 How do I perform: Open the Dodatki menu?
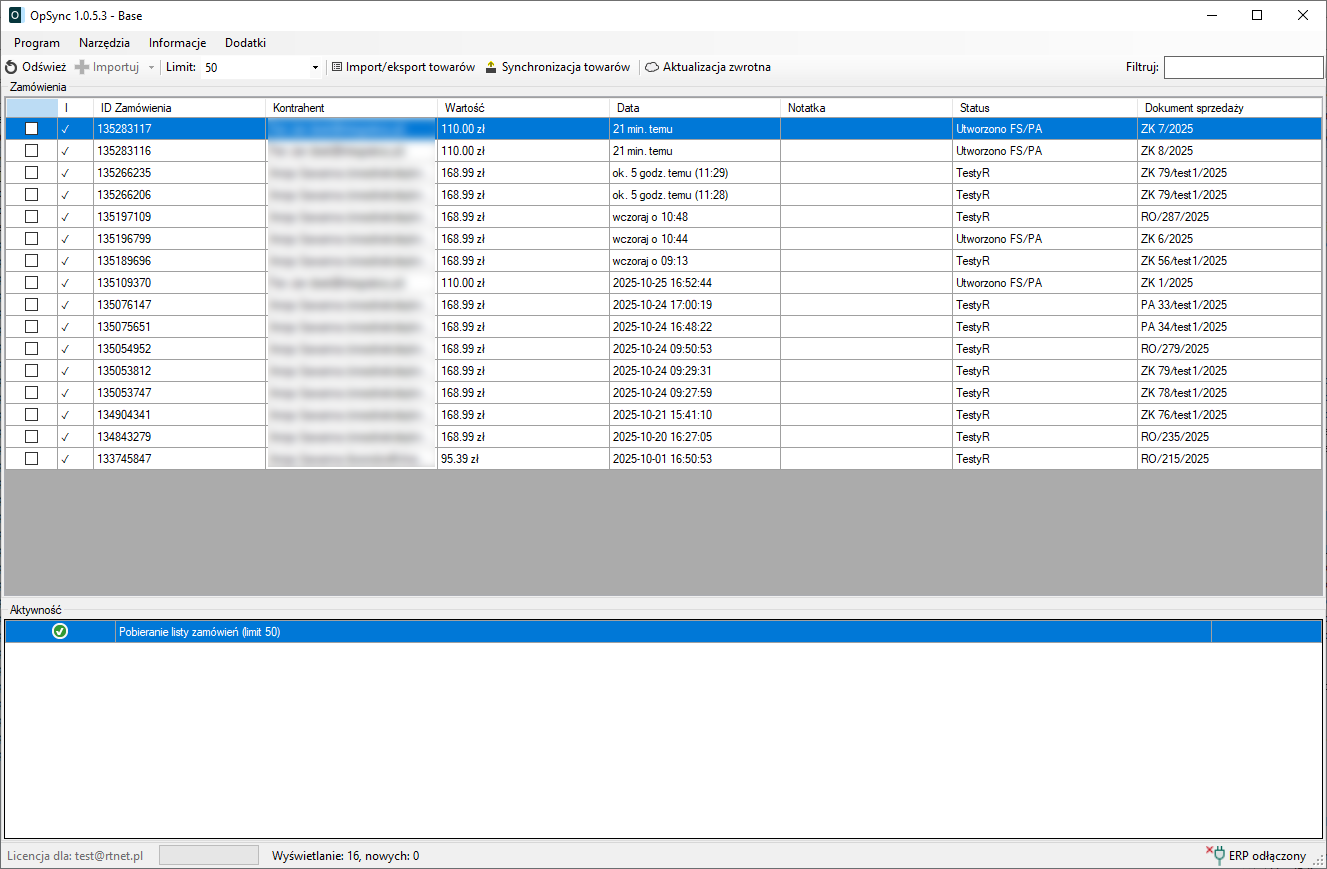pyautogui.click(x=245, y=43)
